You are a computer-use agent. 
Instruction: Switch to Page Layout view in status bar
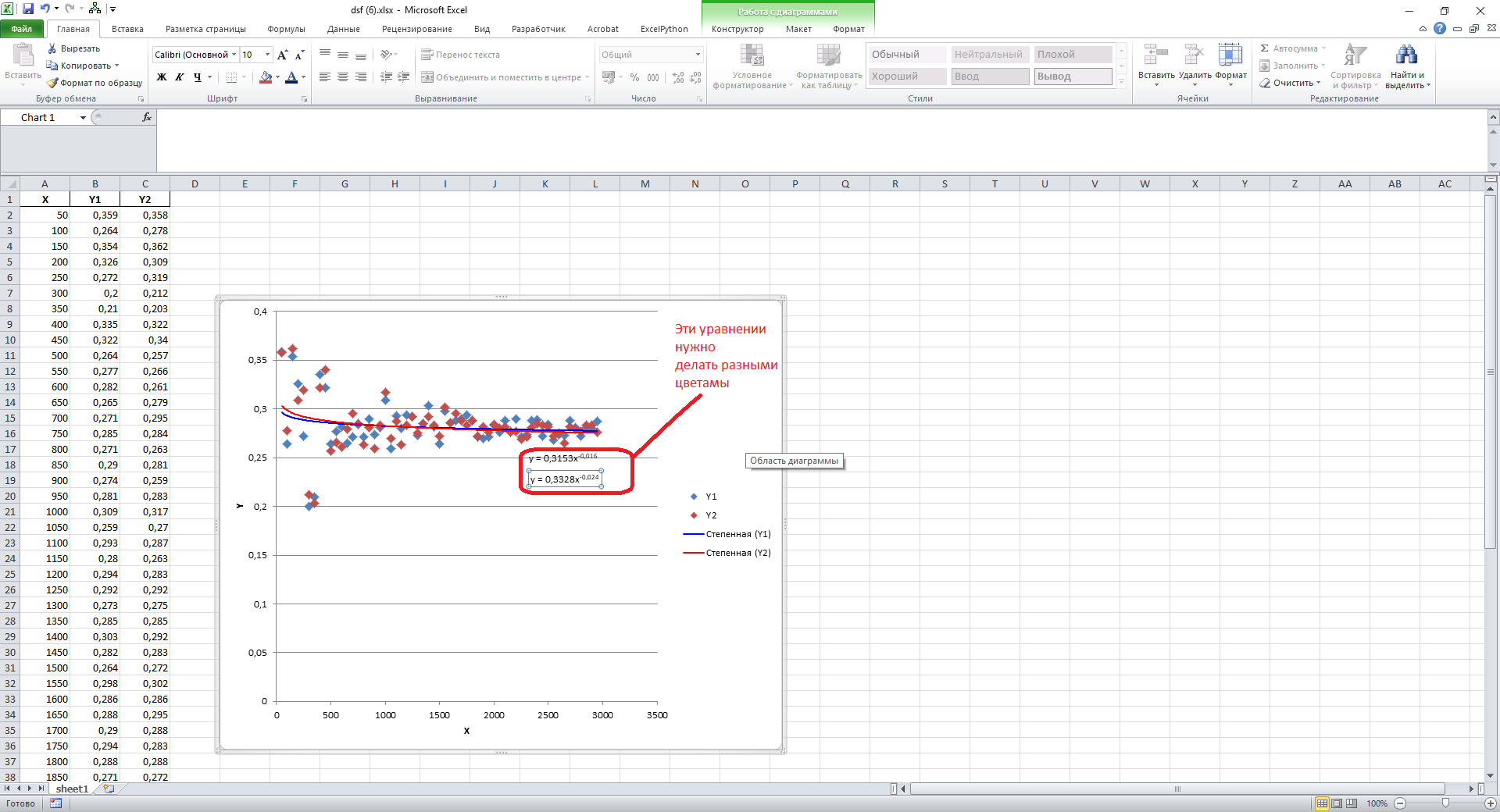click(1337, 803)
